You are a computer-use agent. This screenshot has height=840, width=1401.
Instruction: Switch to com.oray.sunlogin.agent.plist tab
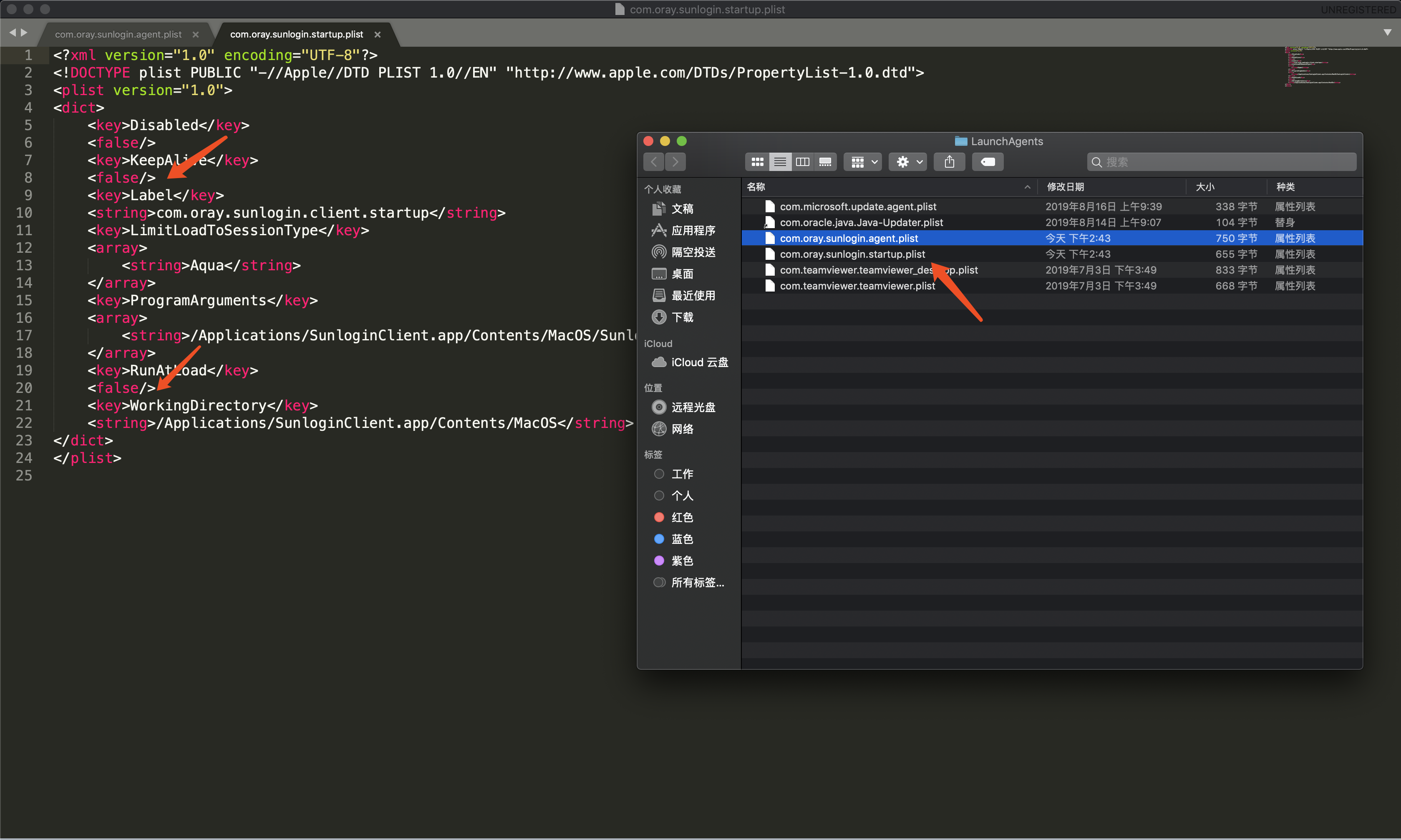point(118,35)
